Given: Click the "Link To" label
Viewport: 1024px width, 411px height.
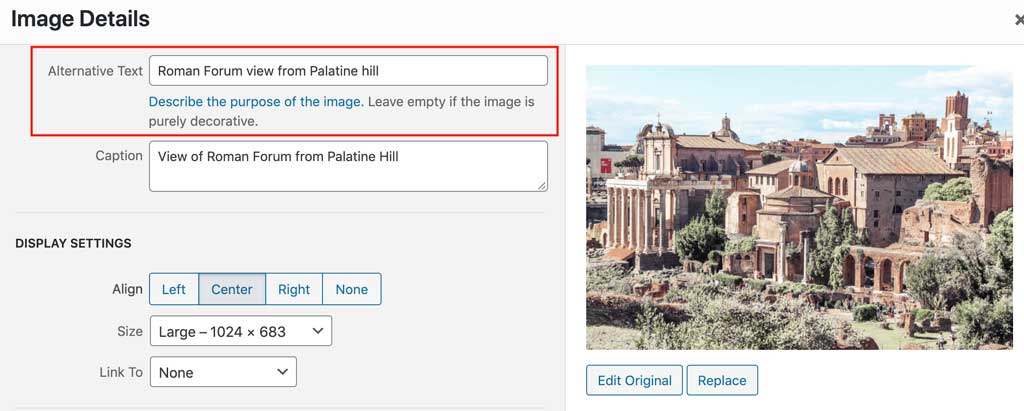Looking at the screenshot, I should (121, 372).
